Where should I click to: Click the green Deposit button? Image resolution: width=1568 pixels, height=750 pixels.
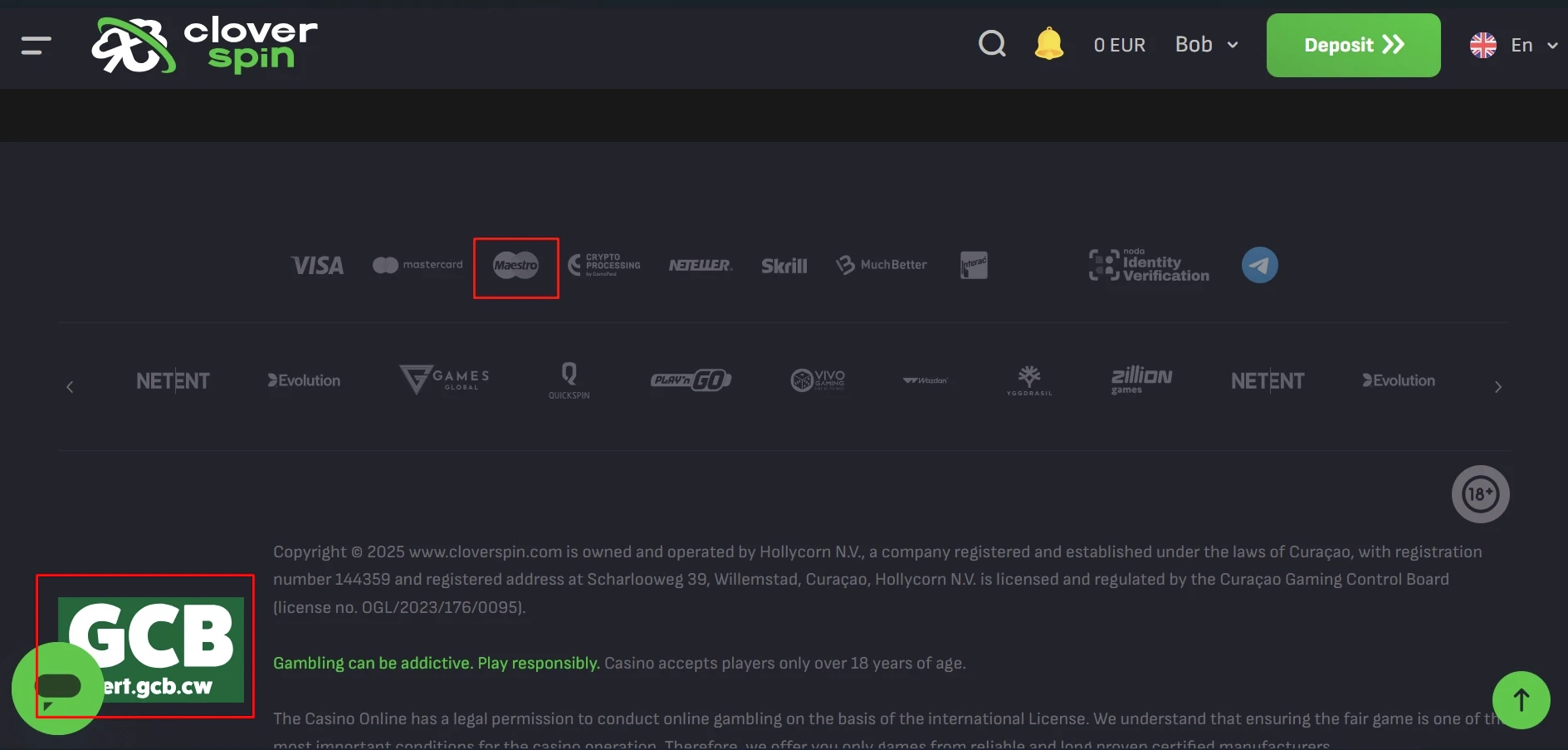pyautogui.click(x=1353, y=45)
